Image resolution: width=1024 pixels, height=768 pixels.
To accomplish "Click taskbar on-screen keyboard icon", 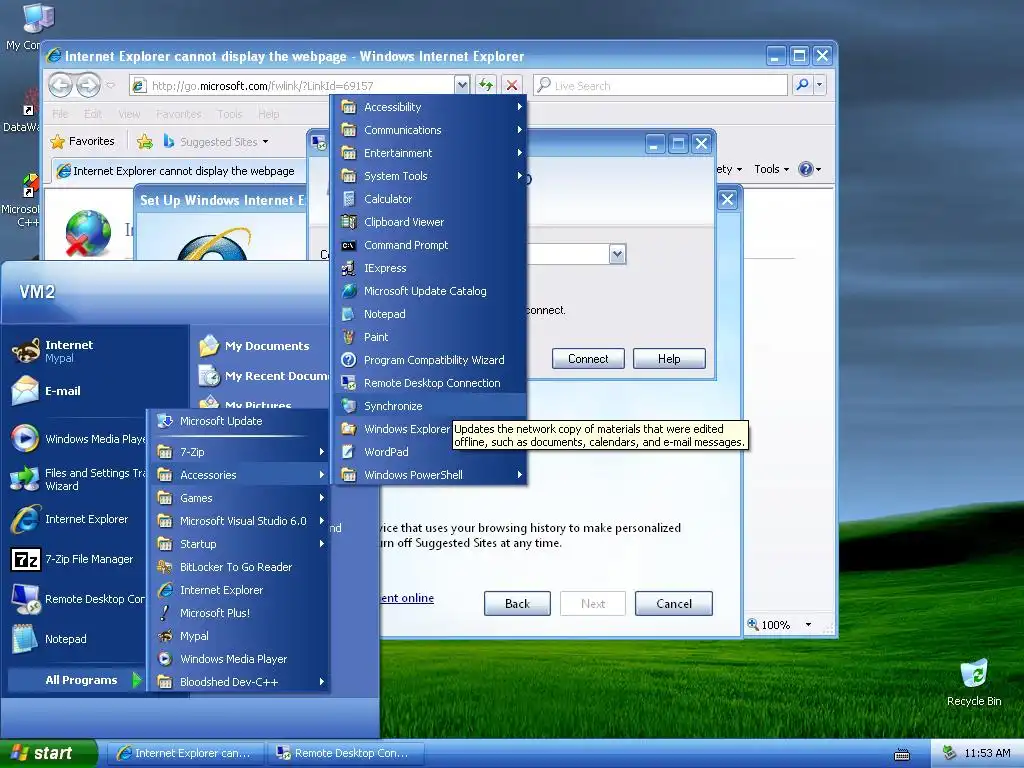I will click(902, 754).
